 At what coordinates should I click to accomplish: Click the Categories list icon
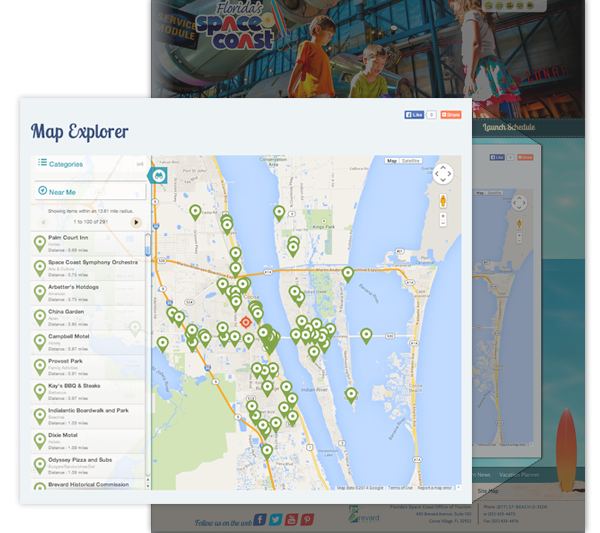[x=42, y=163]
